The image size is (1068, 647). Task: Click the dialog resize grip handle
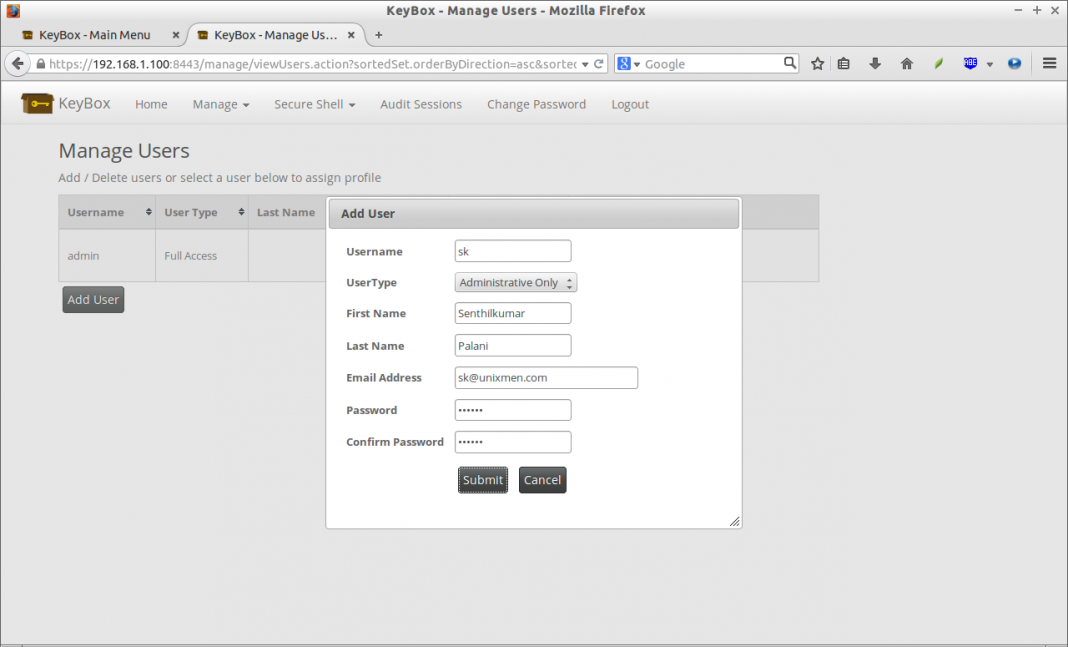(x=734, y=522)
